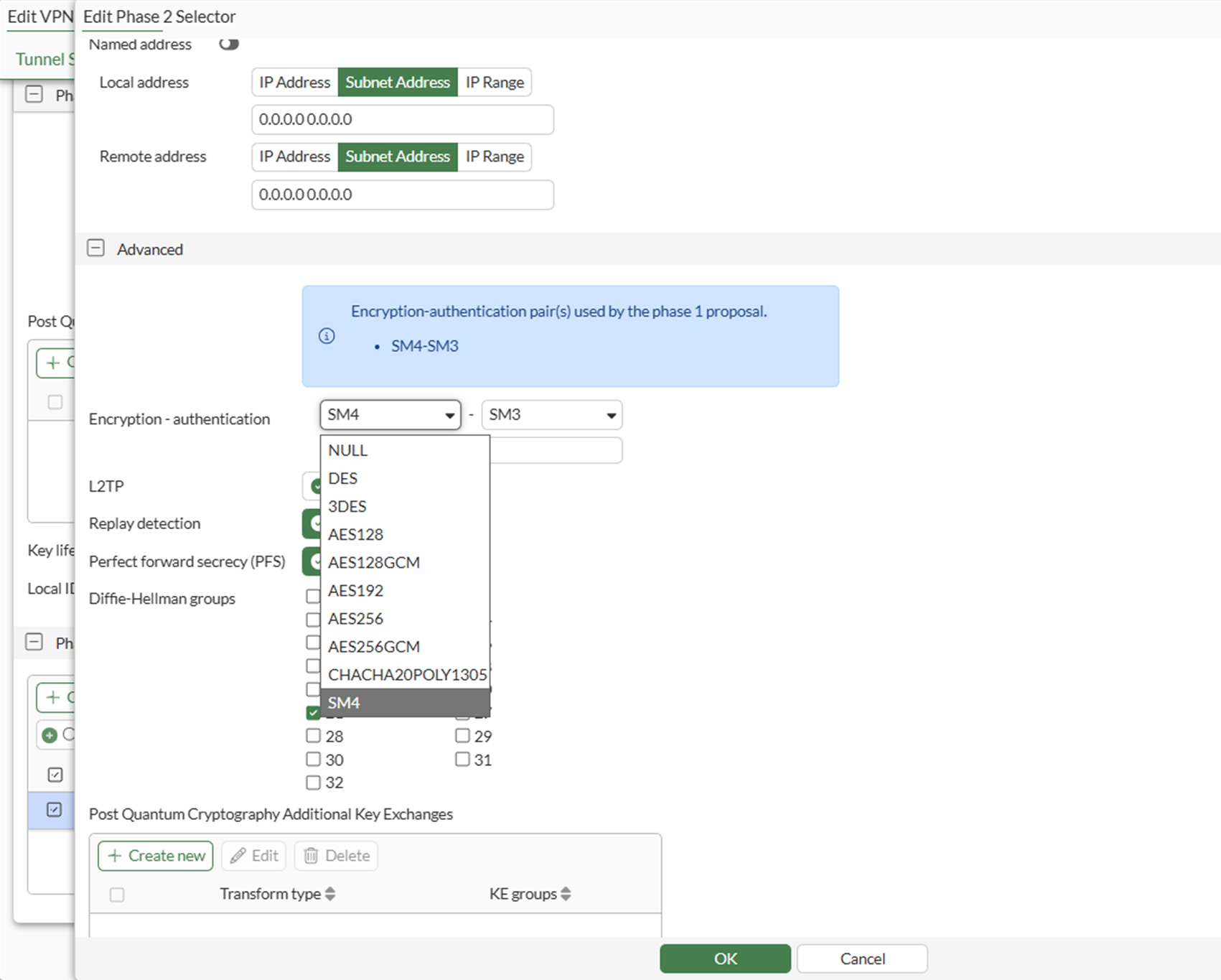Viewport: 1221px width, 980px height.
Task: Click the pencil Edit button
Action: (x=254, y=856)
